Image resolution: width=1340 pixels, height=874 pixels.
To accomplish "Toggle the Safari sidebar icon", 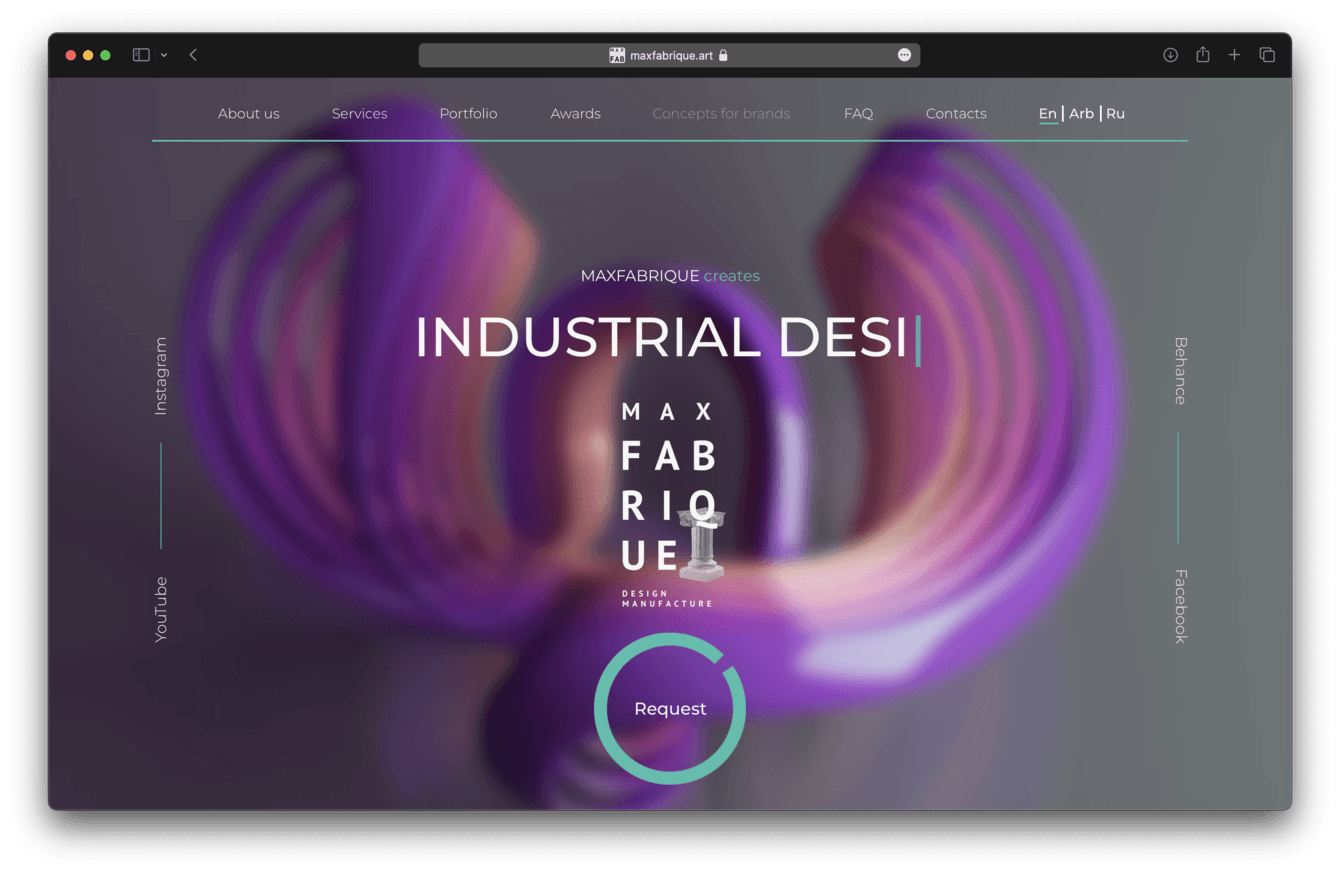I will point(141,55).
